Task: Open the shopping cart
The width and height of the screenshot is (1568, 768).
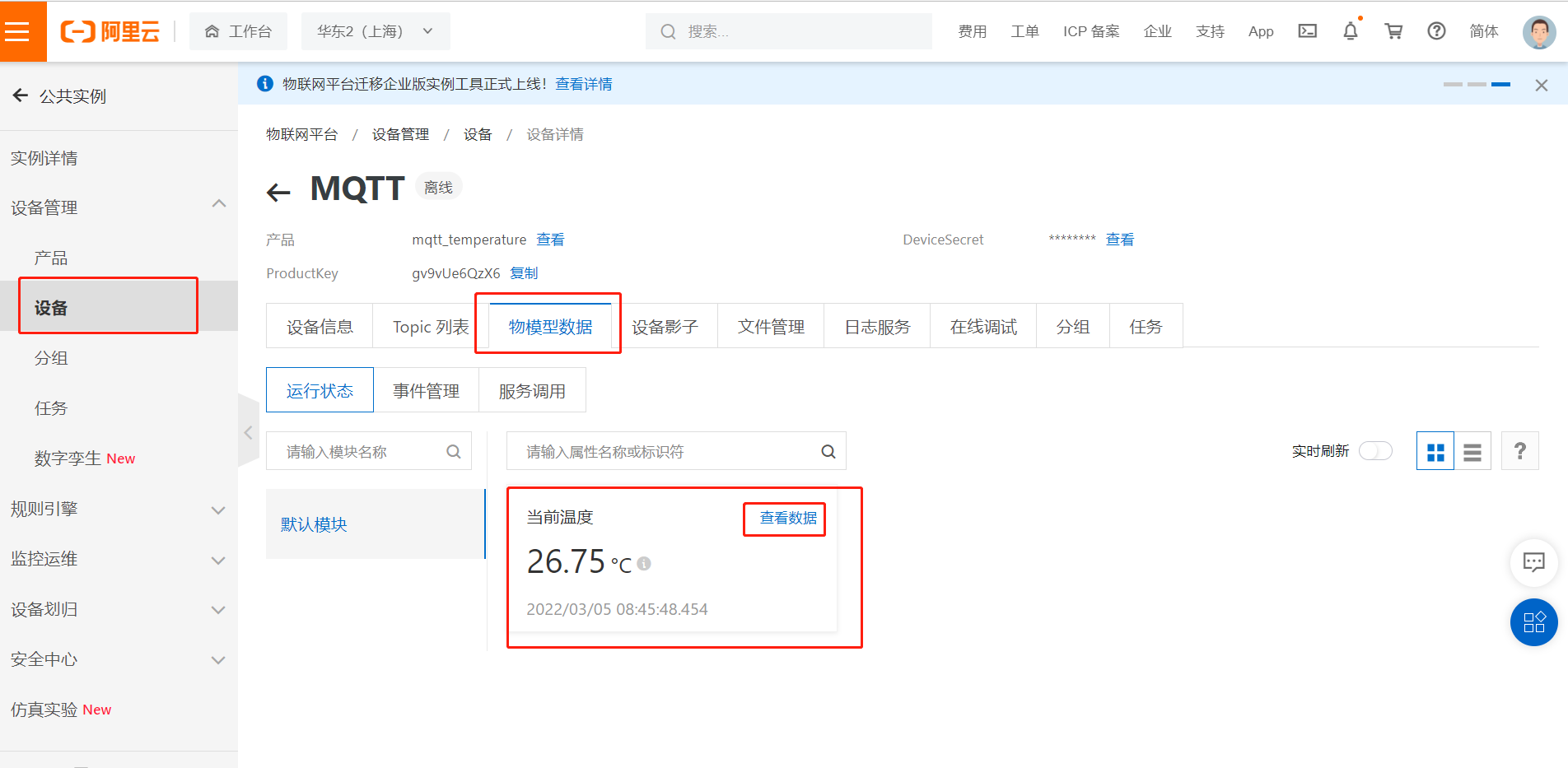Action: click(1393, 30)
